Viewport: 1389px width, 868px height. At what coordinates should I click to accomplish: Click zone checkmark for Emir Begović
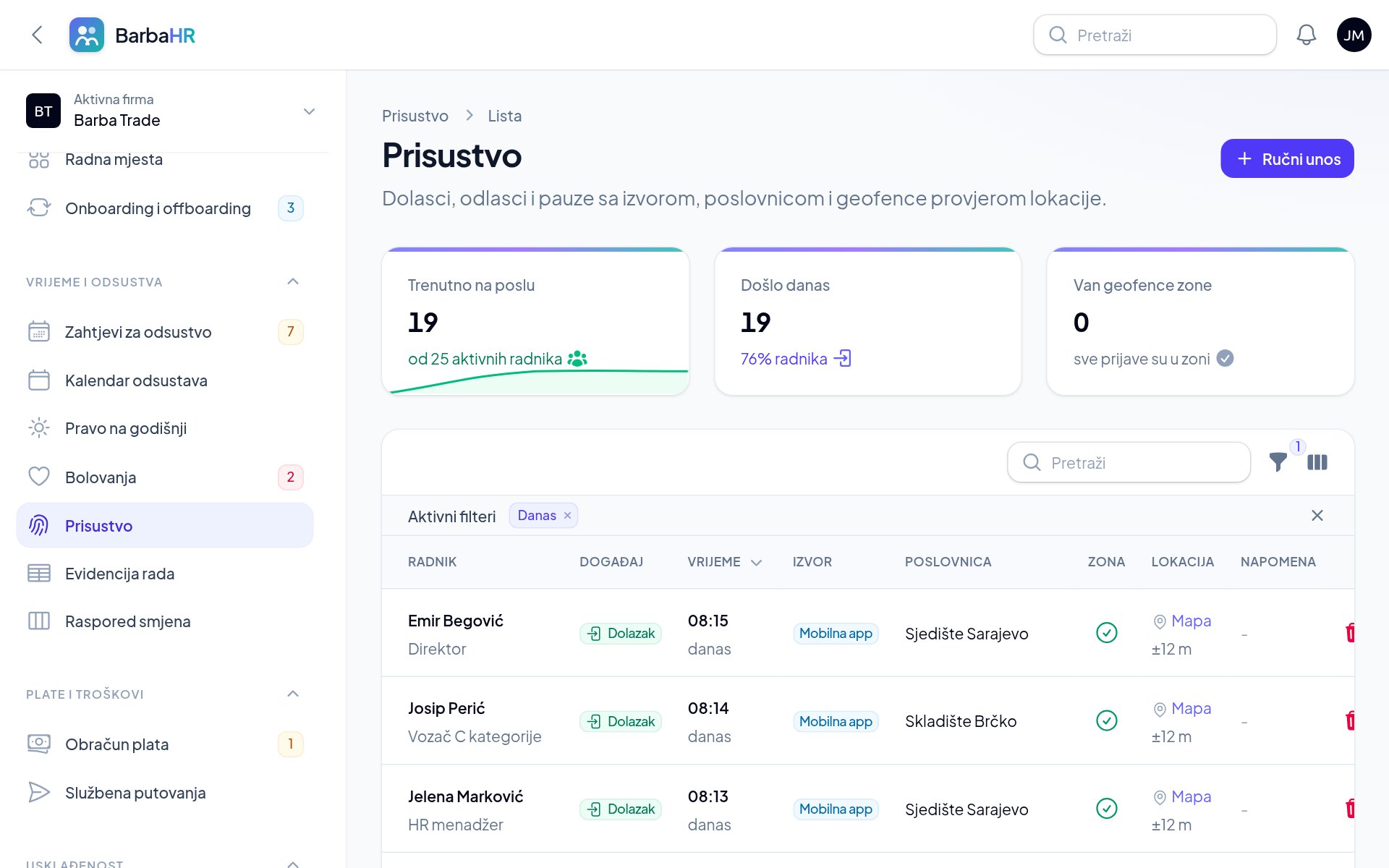click(x=1107, y=633)
